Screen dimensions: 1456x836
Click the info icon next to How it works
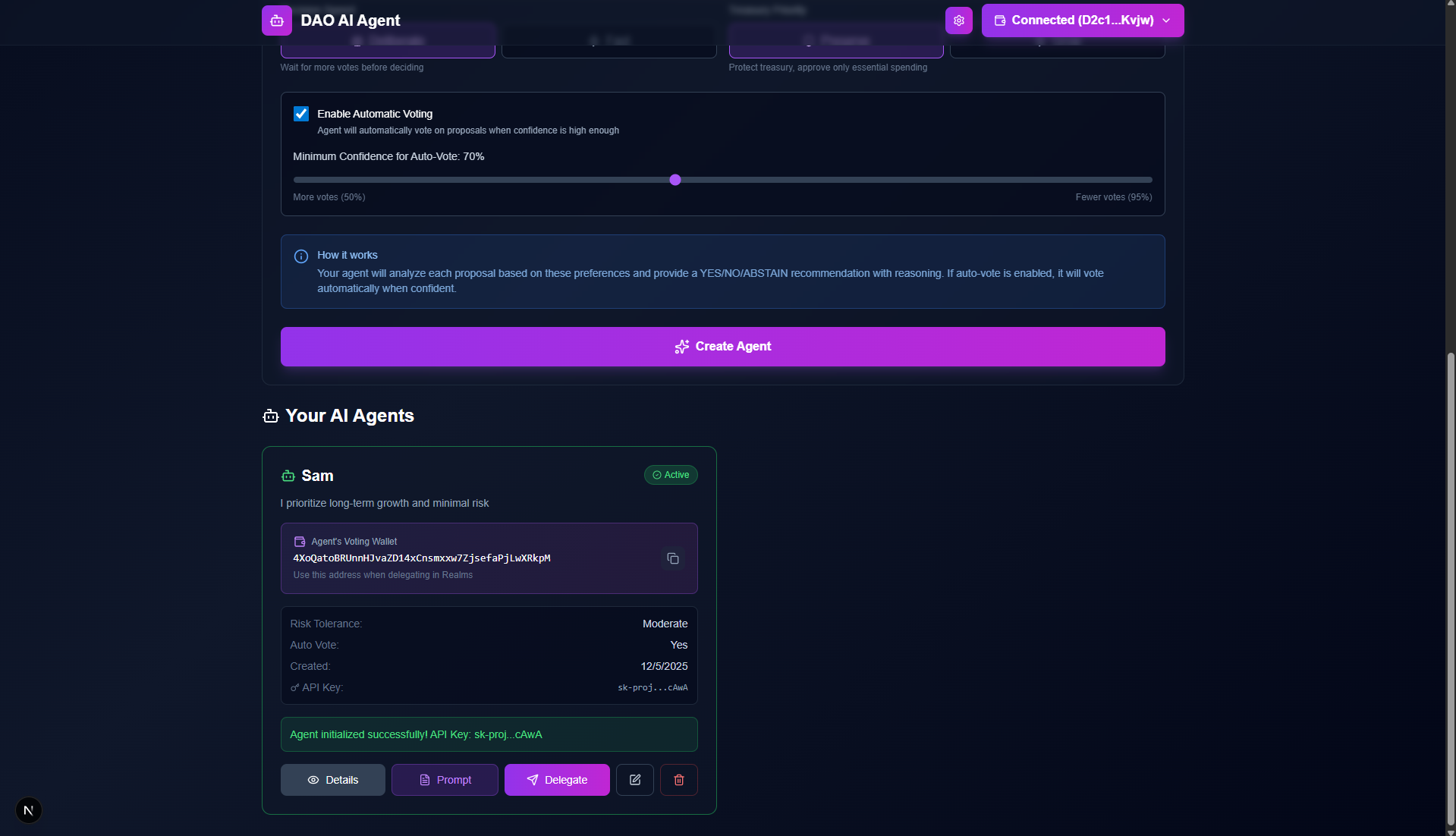point(300,256)
